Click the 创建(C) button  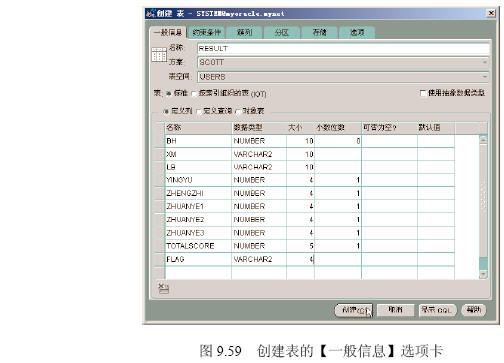353,310
